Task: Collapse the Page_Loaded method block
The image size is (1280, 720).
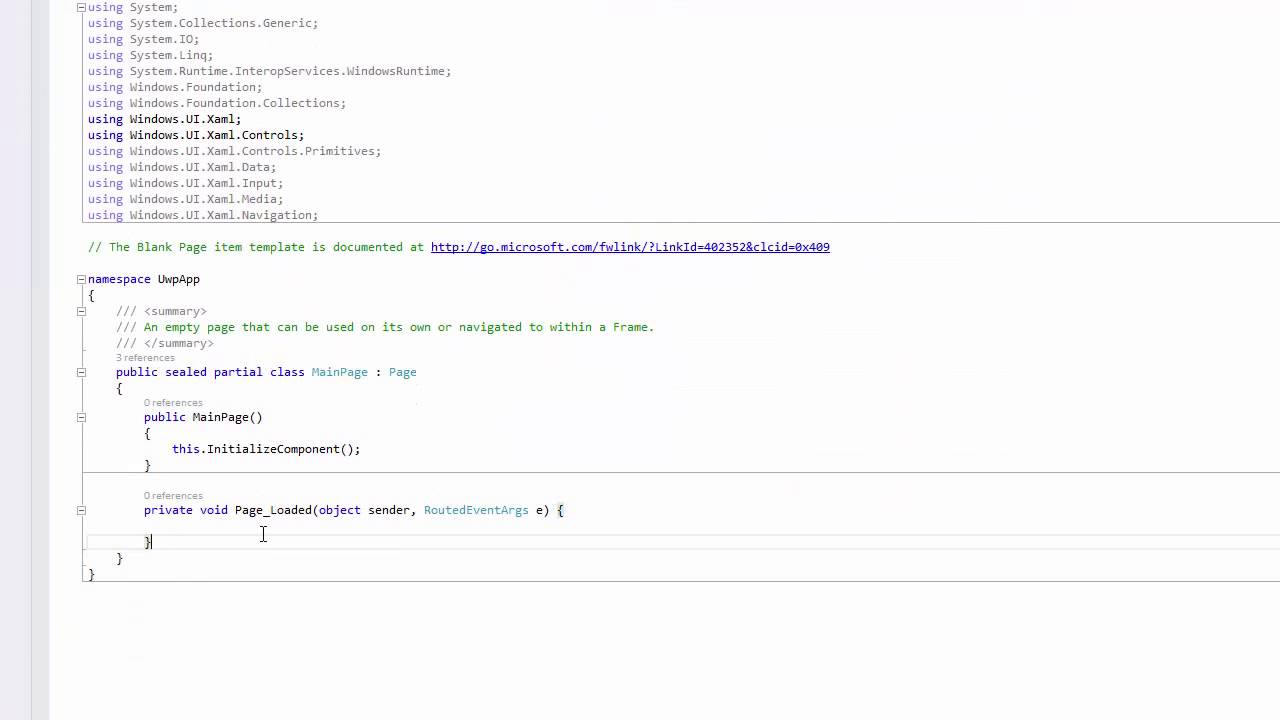Action: click(81, 510)
